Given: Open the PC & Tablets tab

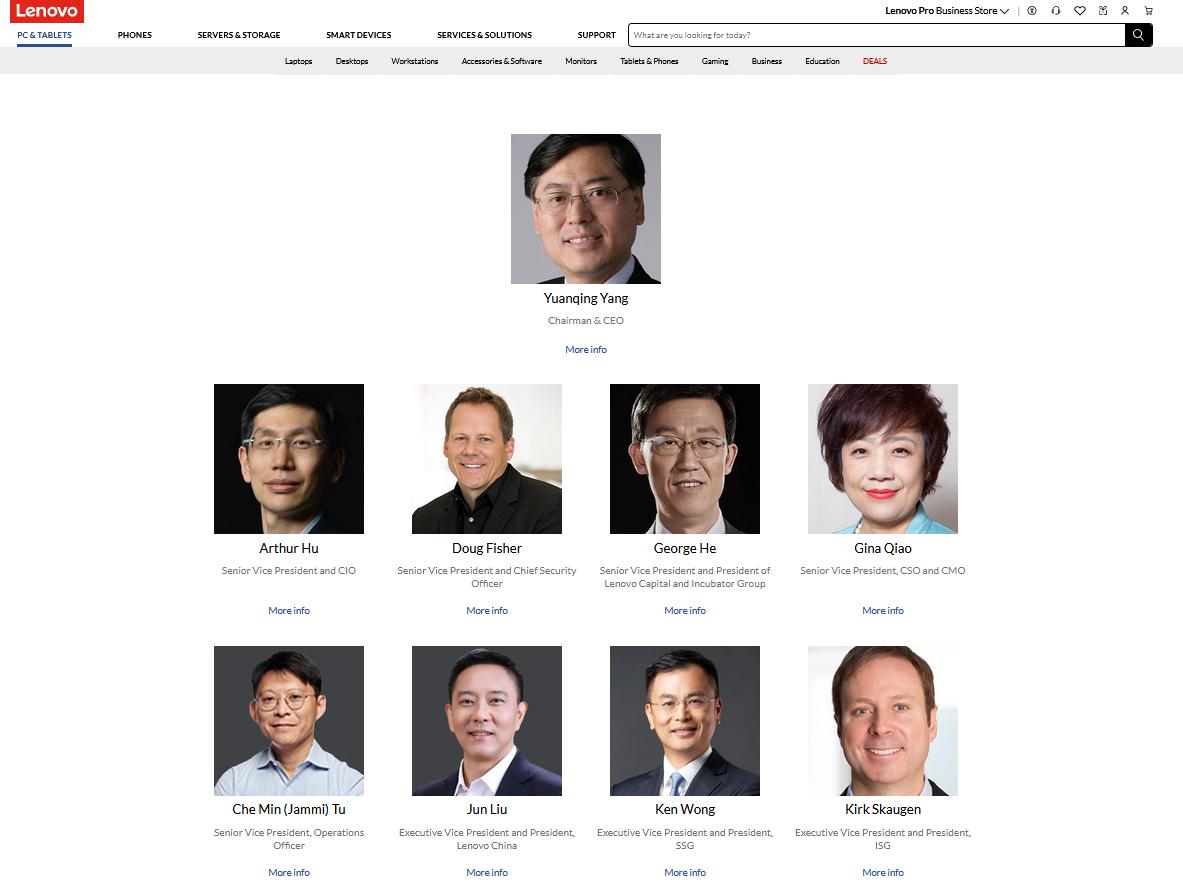Looking at the screenshot, I should click(45, 35).
